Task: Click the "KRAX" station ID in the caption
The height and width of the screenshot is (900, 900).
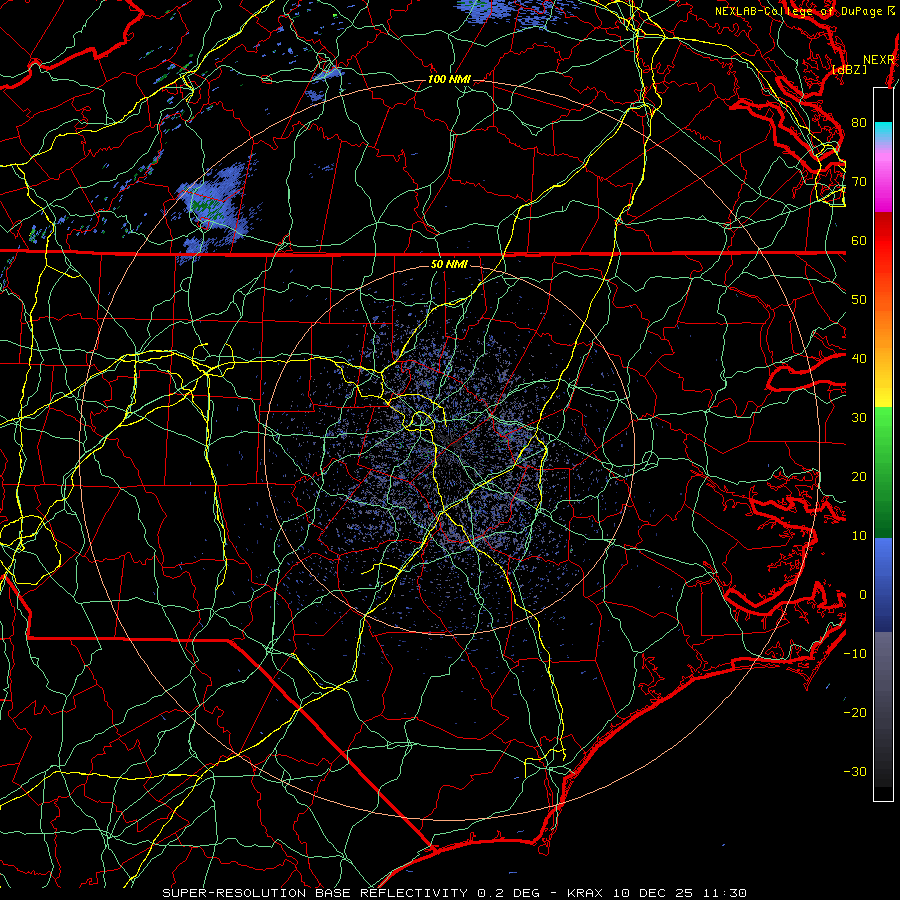Action: click(585, 893)
